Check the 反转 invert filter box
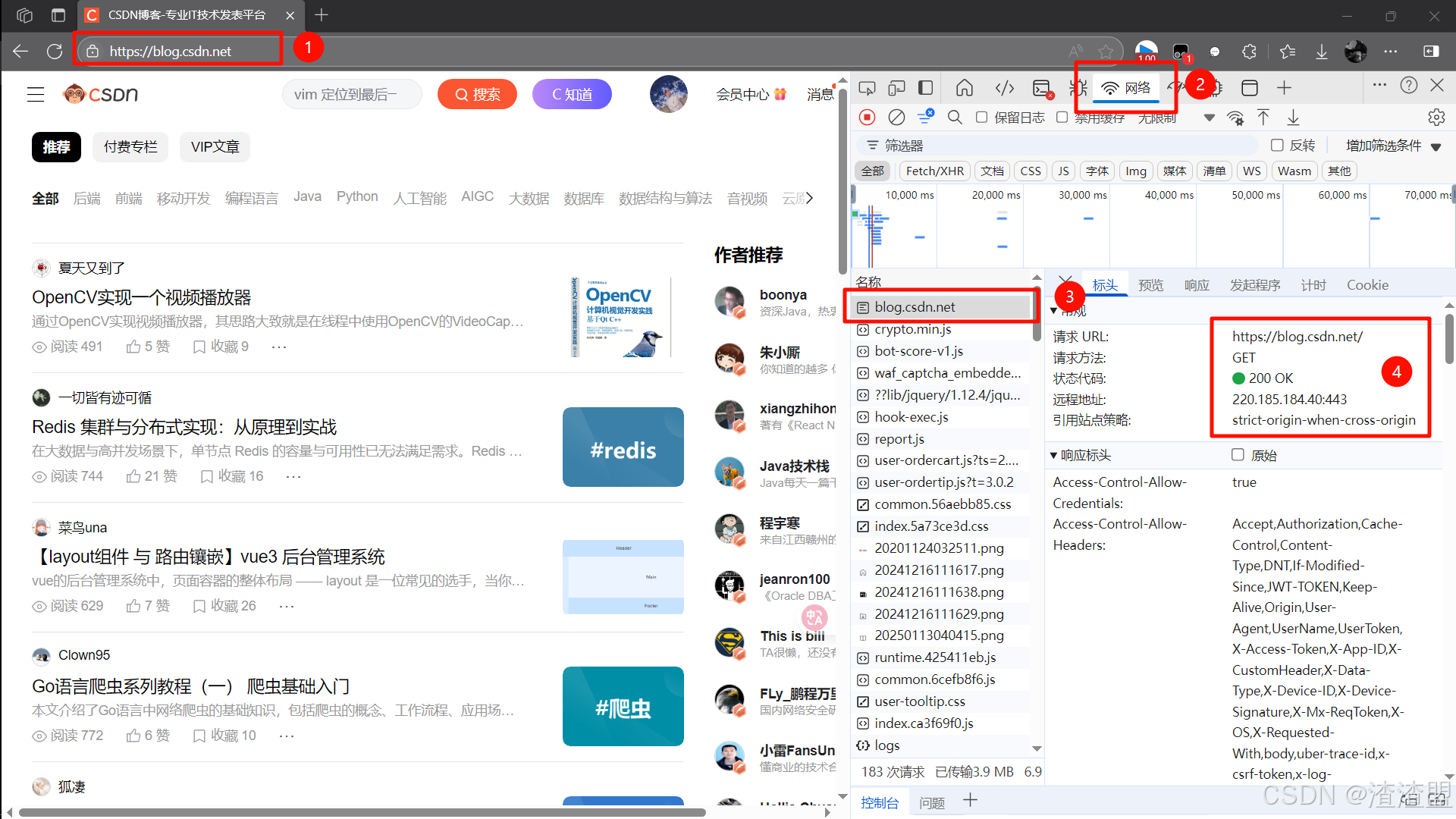The height and width of the screenshot is (819, 1456). click(x=1277, y=145)
